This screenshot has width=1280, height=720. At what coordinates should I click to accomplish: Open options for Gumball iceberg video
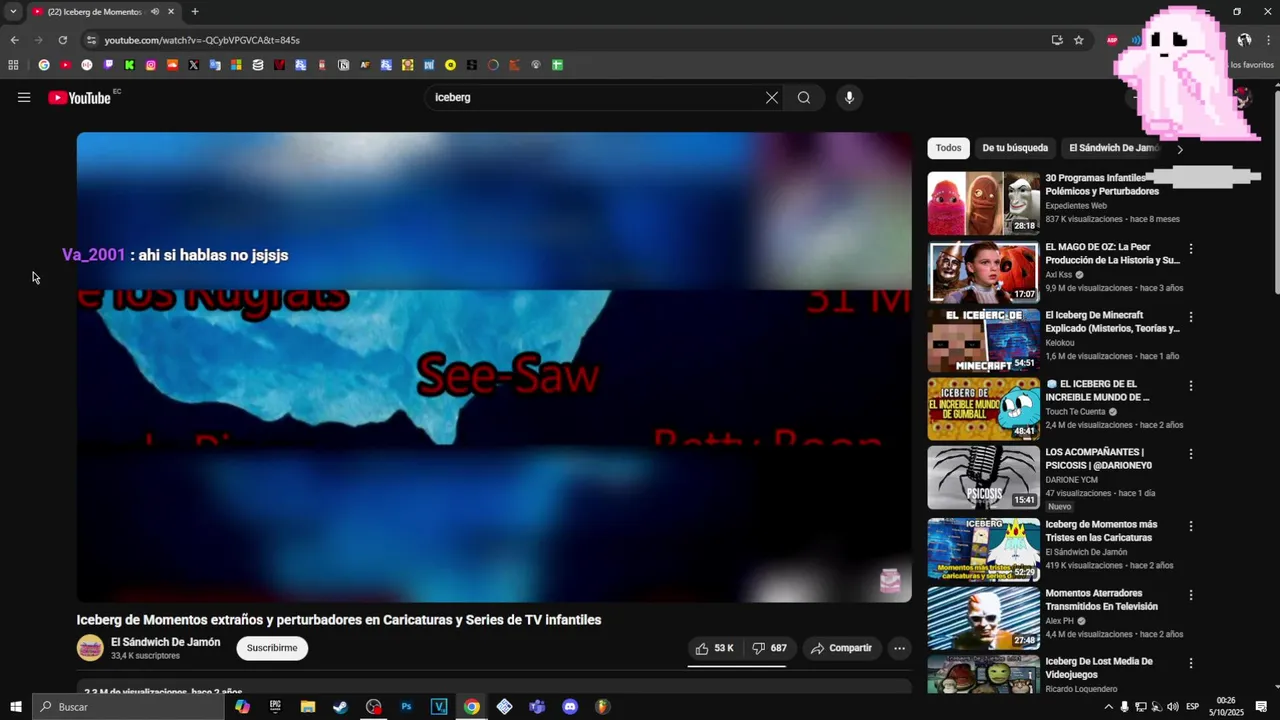1190,385
